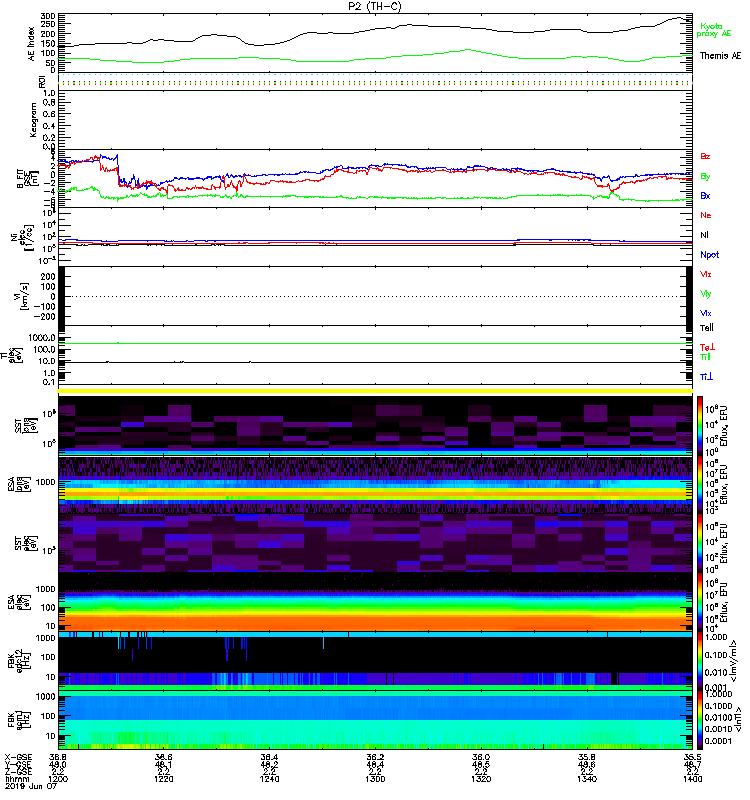Viewport: 750px width, 800px height.
Task: Click the "X-GSE" row label
Action: [18, 757]
